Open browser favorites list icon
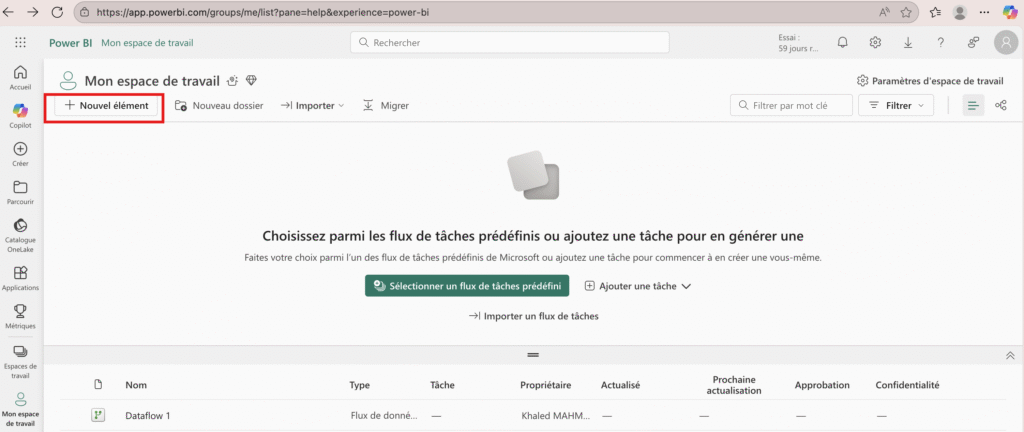 (935, 12)
